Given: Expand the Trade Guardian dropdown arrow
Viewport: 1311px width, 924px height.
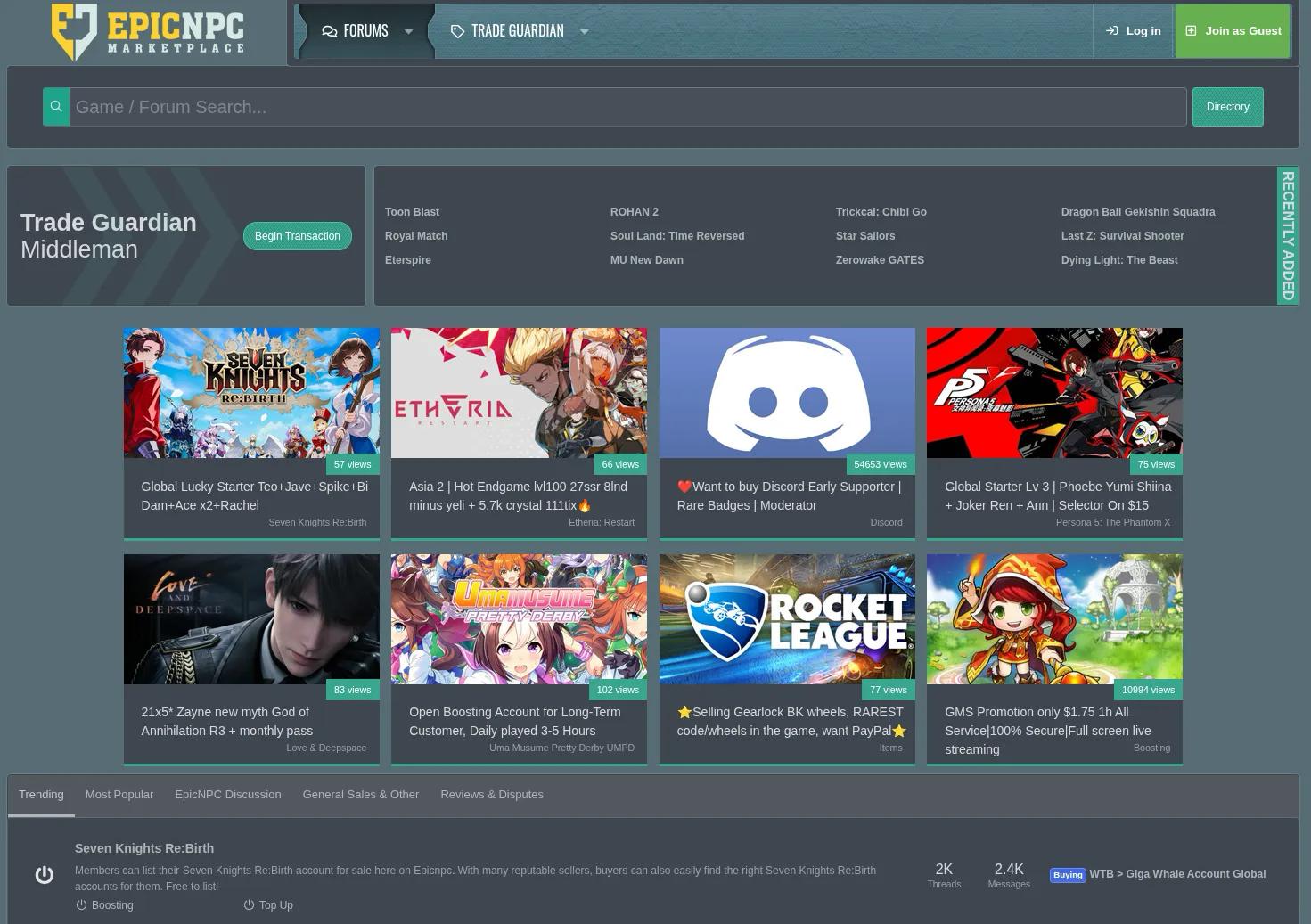Looking at the screenshot, I should point(584,32).
